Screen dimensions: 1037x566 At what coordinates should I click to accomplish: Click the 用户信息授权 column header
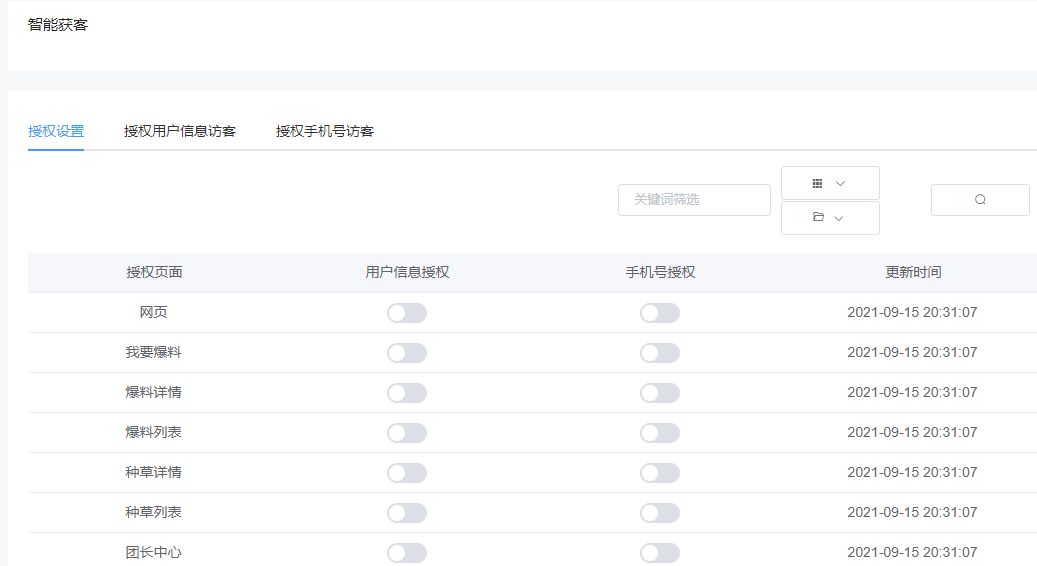[x=407, y=272]
